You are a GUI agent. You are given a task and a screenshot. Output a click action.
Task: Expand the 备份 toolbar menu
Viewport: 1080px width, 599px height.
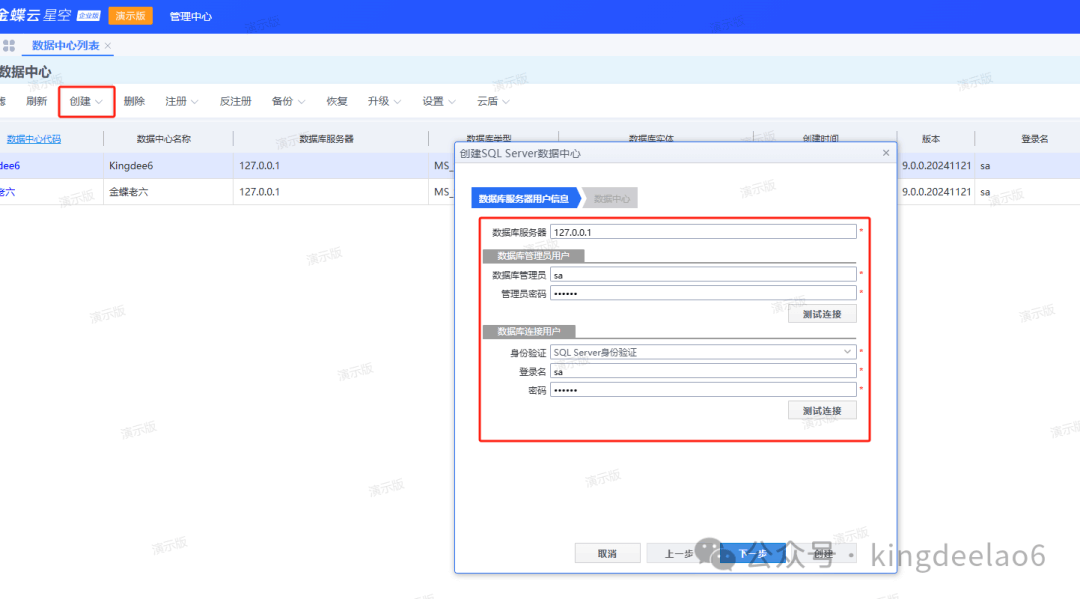[x=289, y=101]
